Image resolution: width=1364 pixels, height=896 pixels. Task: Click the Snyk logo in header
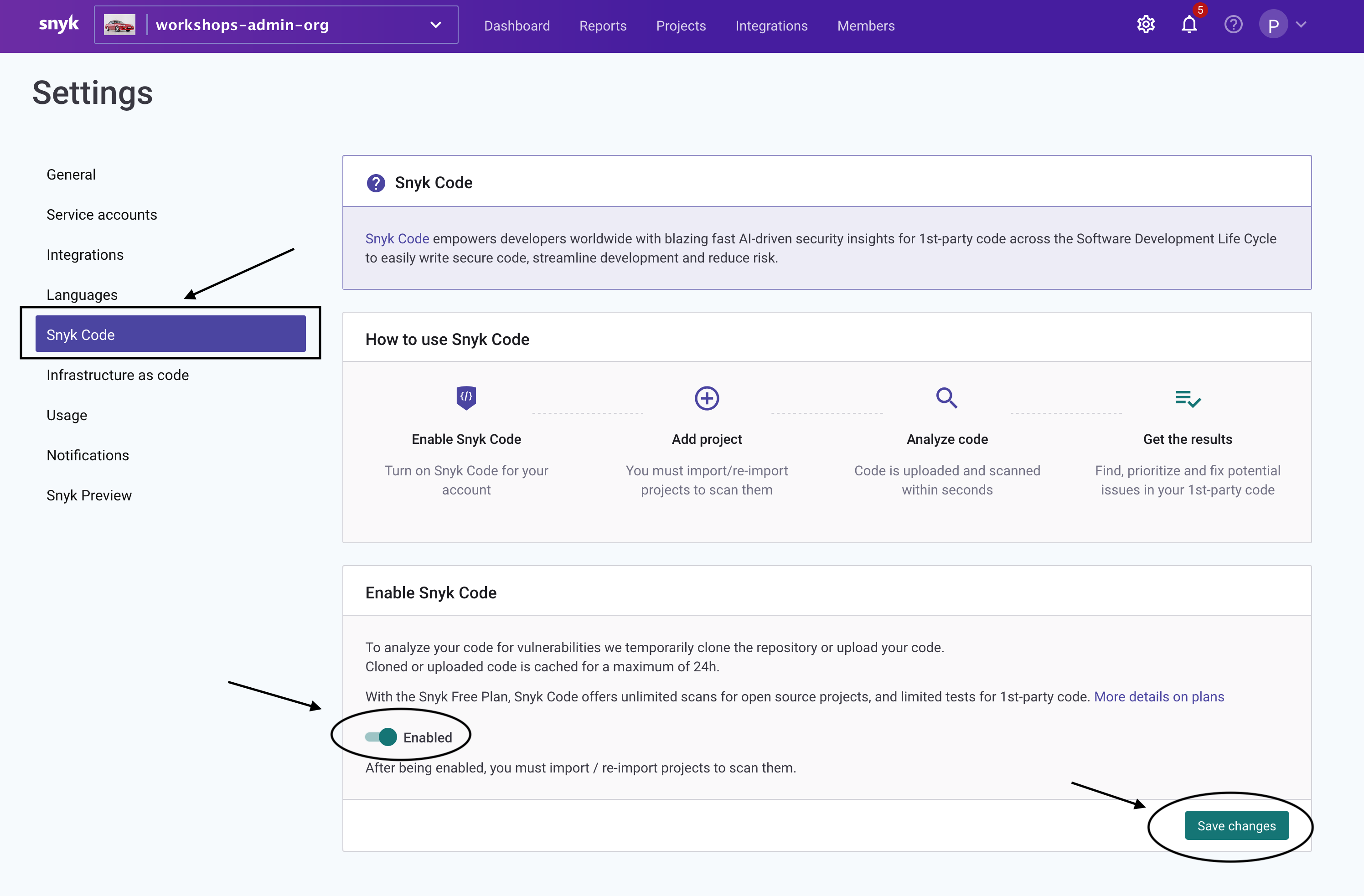coord(58,25)
